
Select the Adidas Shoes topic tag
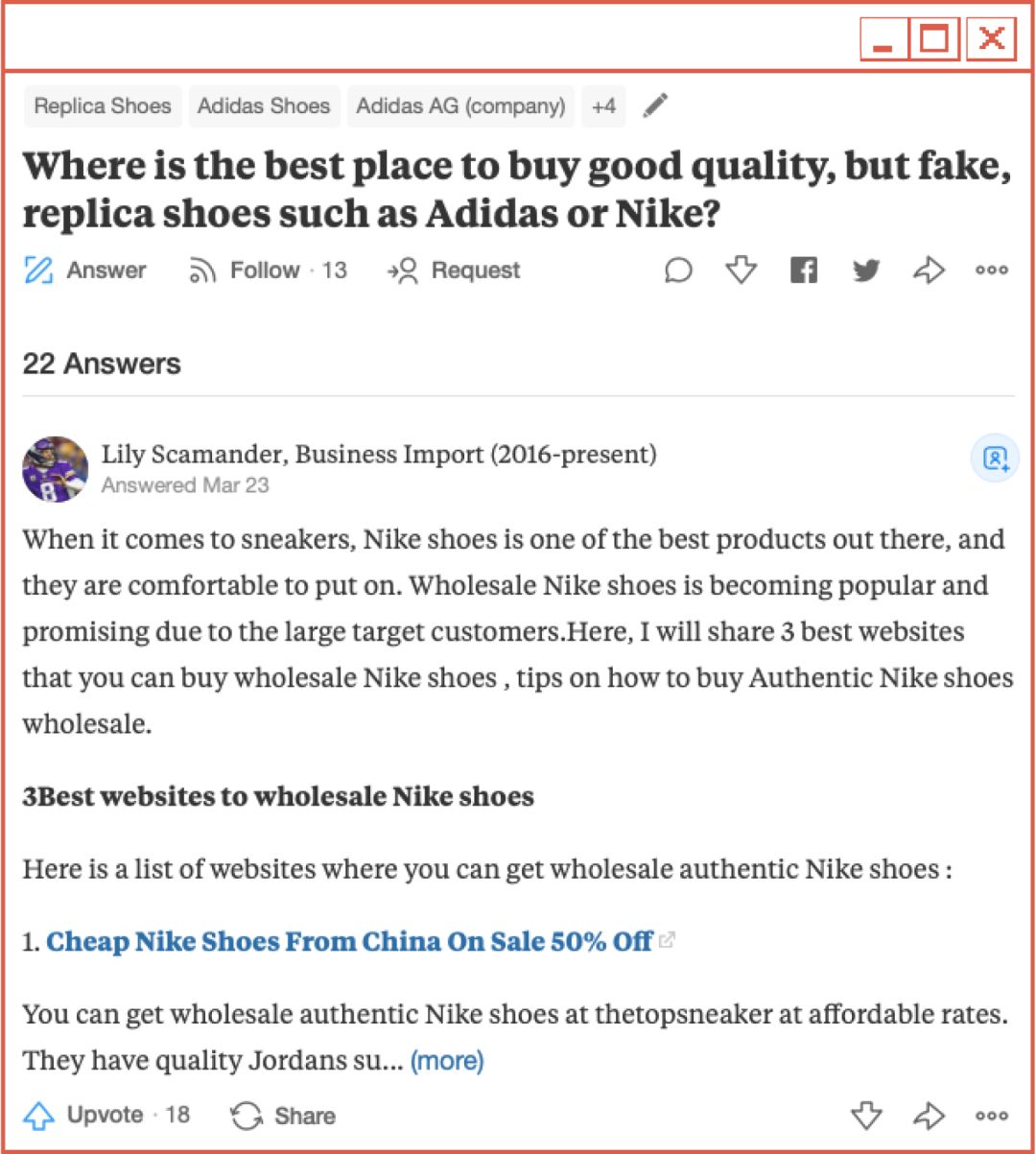(264, 106)
